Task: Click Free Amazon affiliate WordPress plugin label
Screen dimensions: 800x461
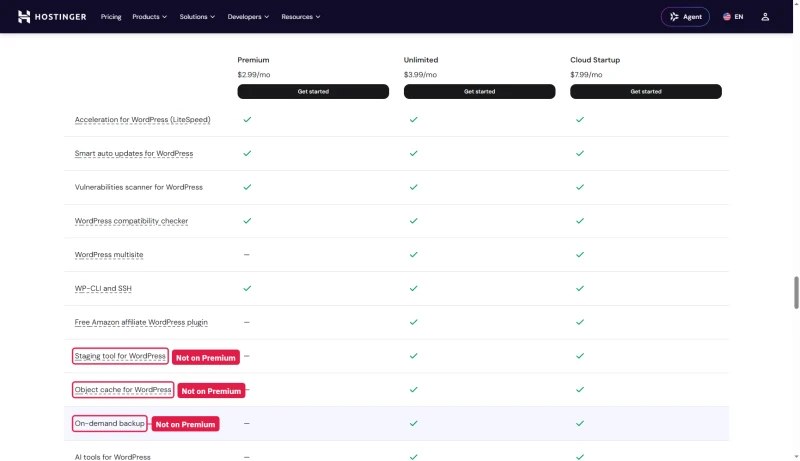Action: pyautogui.click(x=141, y=322)
